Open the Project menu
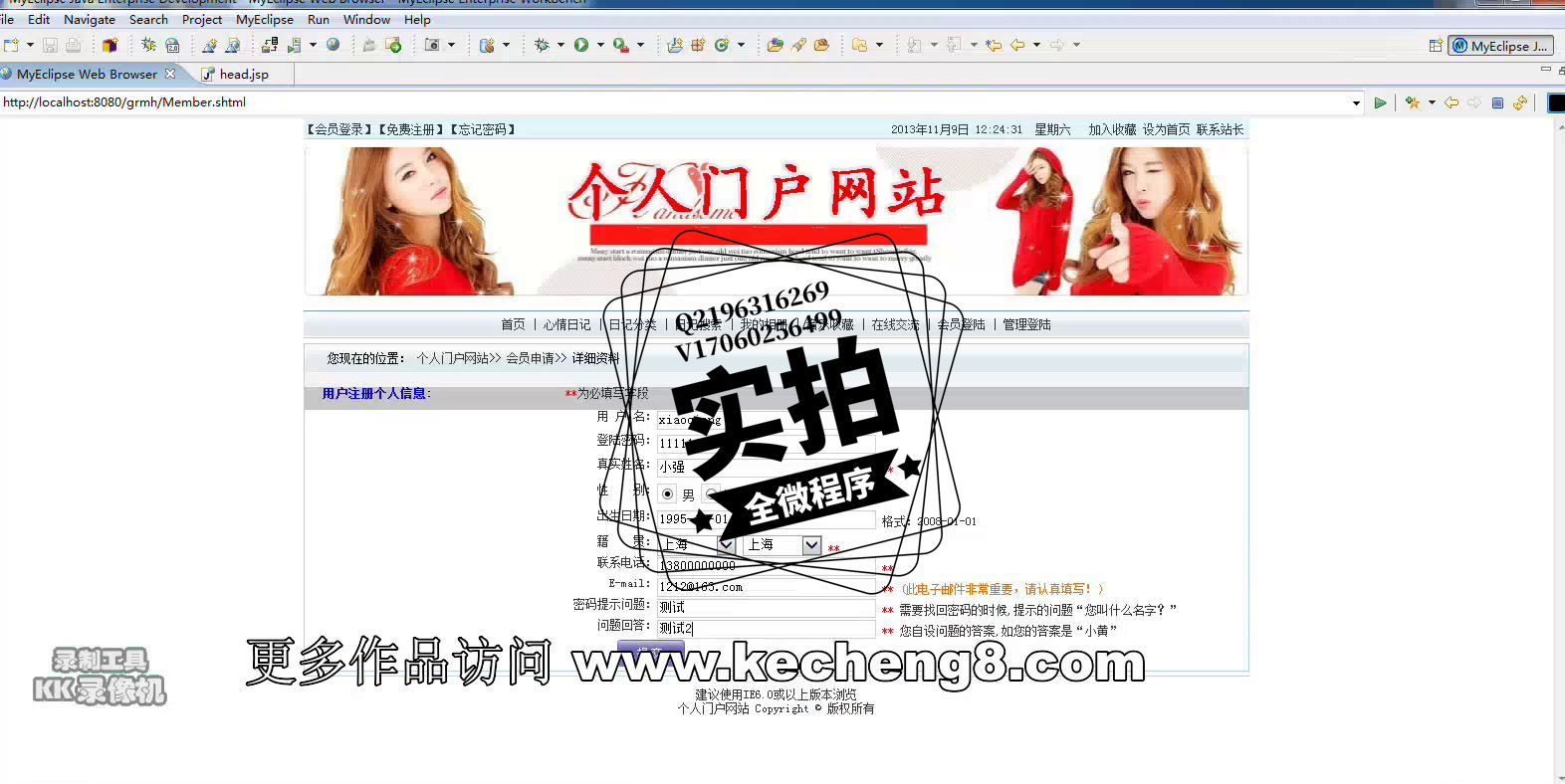Screen dimensions: 1565x784 click(202, 19)
